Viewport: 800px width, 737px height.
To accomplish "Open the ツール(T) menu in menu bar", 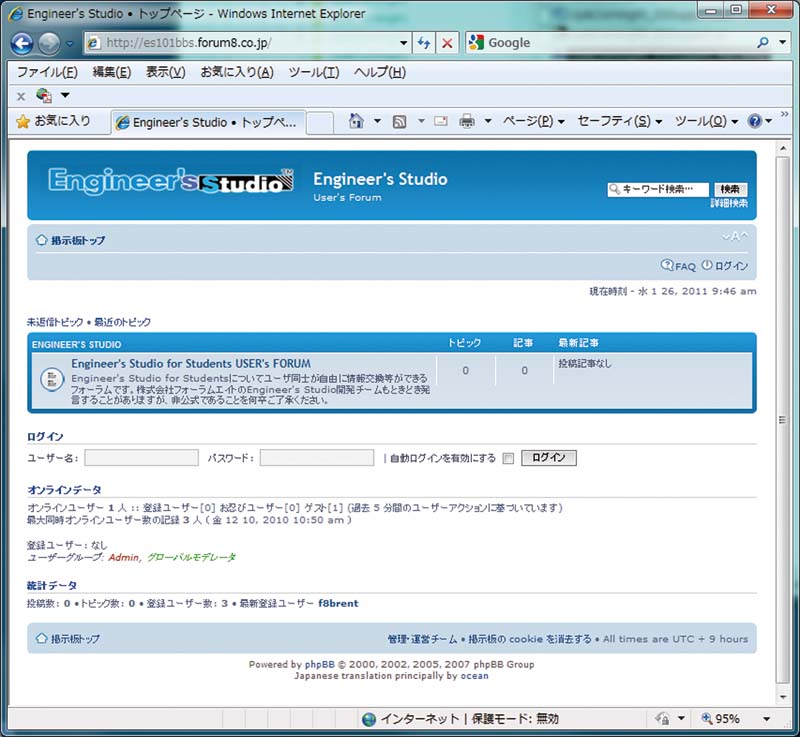I will coord(314,72).
